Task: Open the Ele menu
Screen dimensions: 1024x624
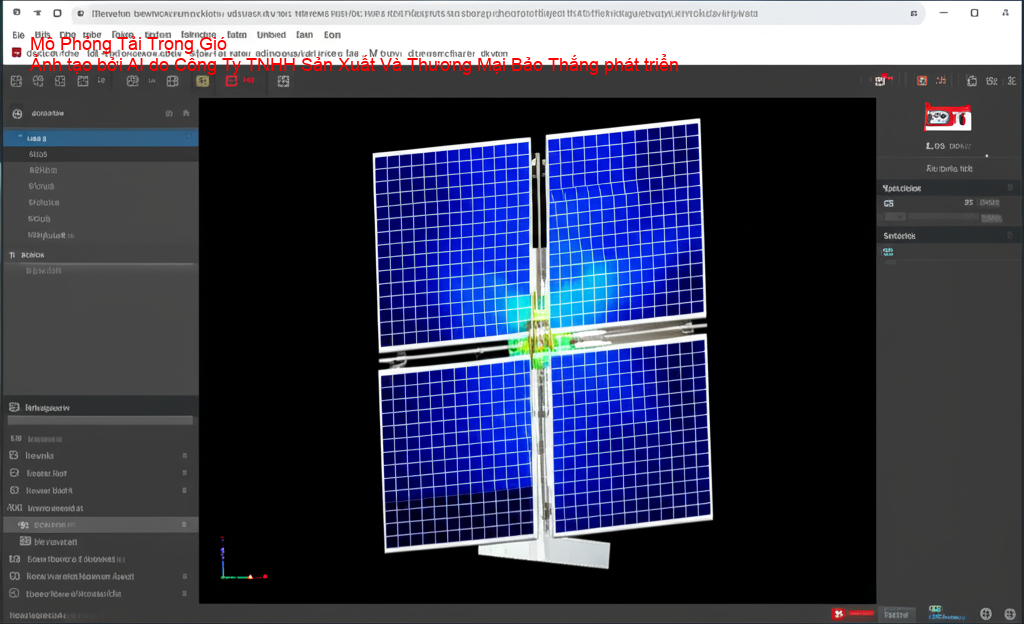Action: [18, 35]
